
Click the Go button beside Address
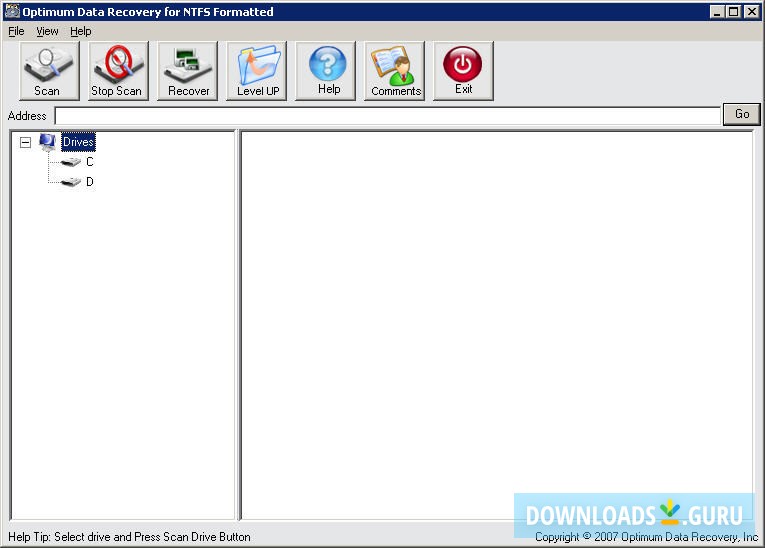point(742,114)
